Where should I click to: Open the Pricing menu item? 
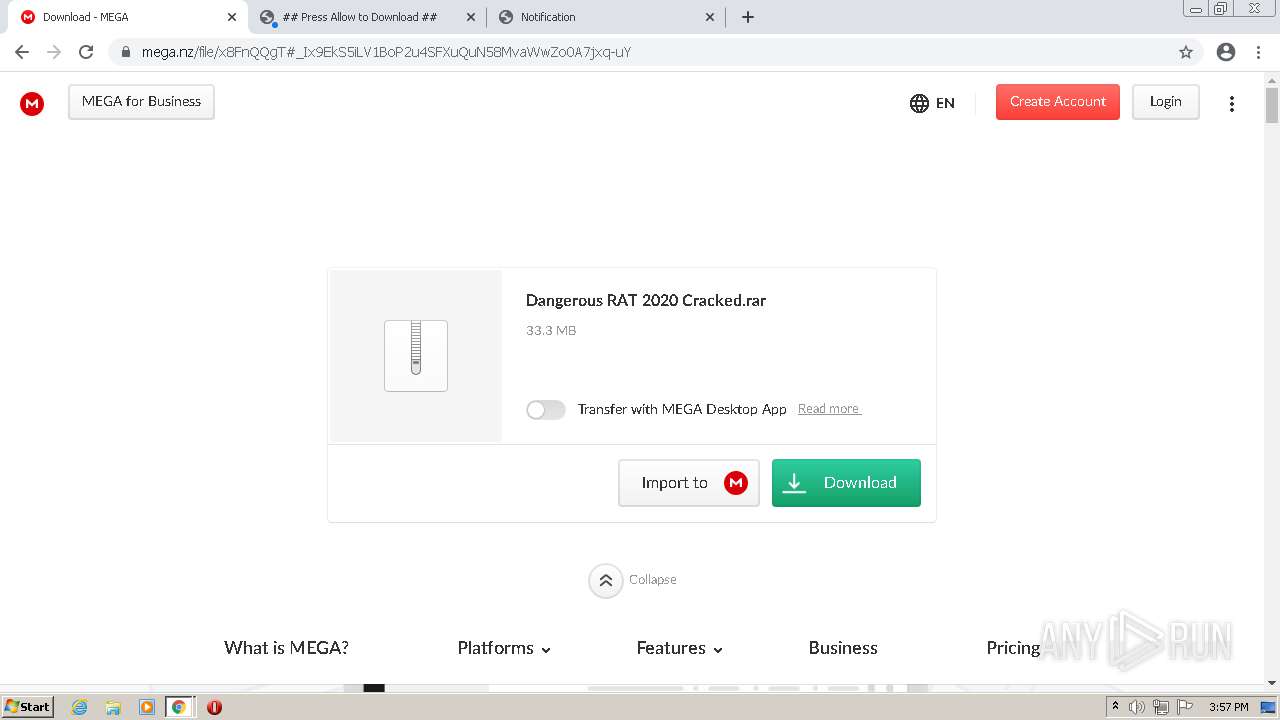(x=1013, y=648)
